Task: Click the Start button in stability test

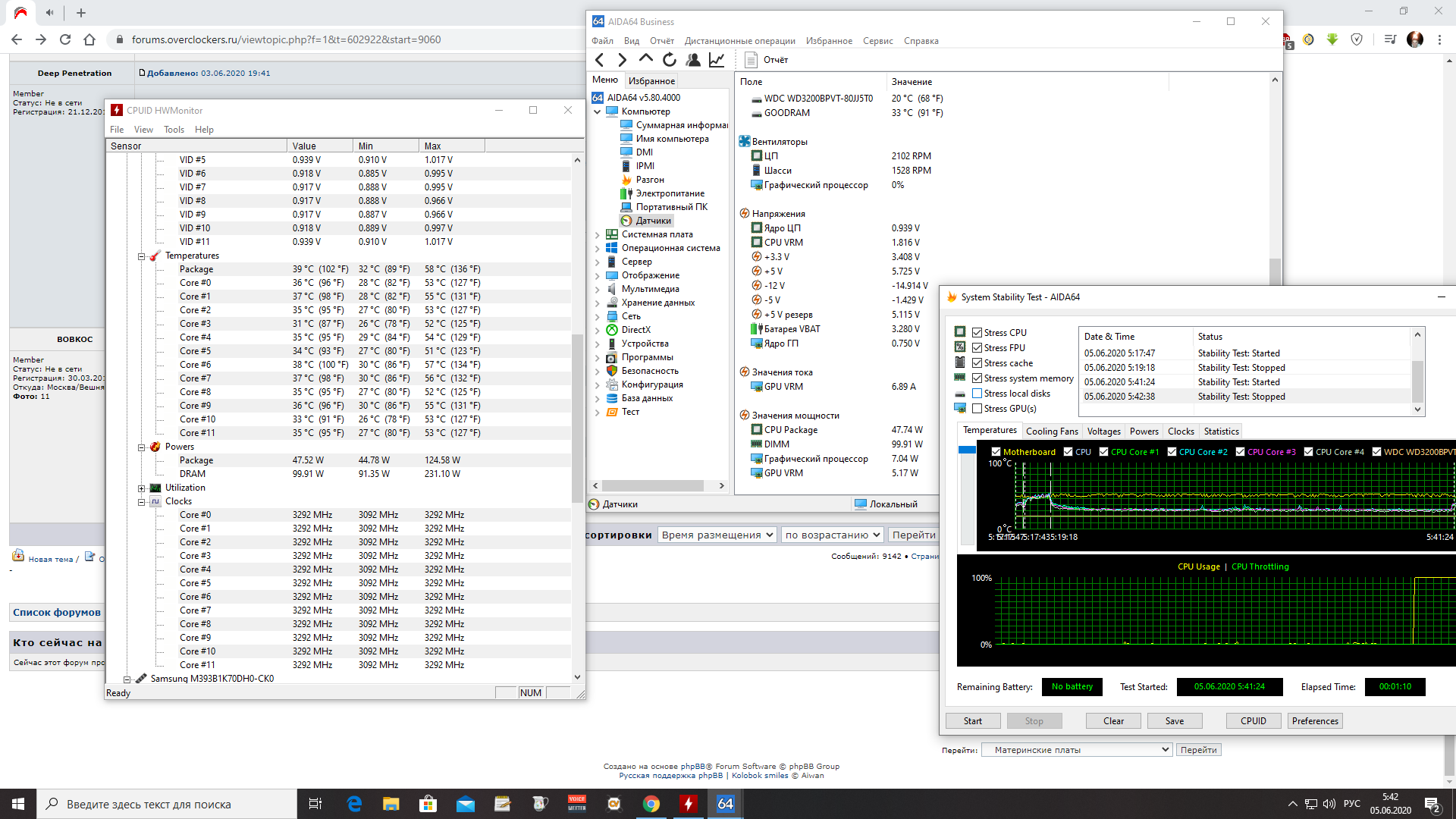Action: tap(972, 721)
